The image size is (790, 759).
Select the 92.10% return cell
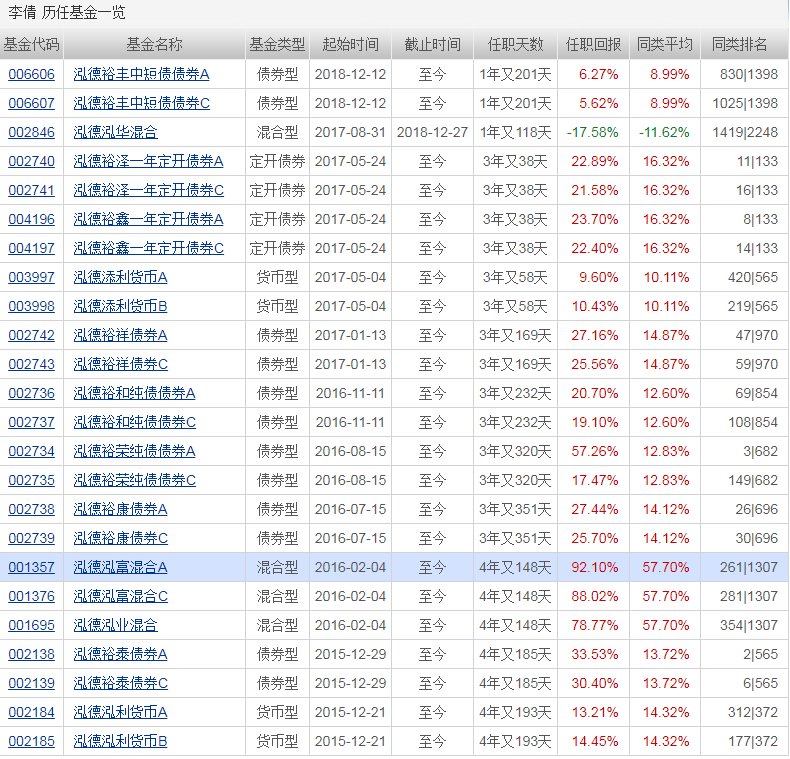595,567
